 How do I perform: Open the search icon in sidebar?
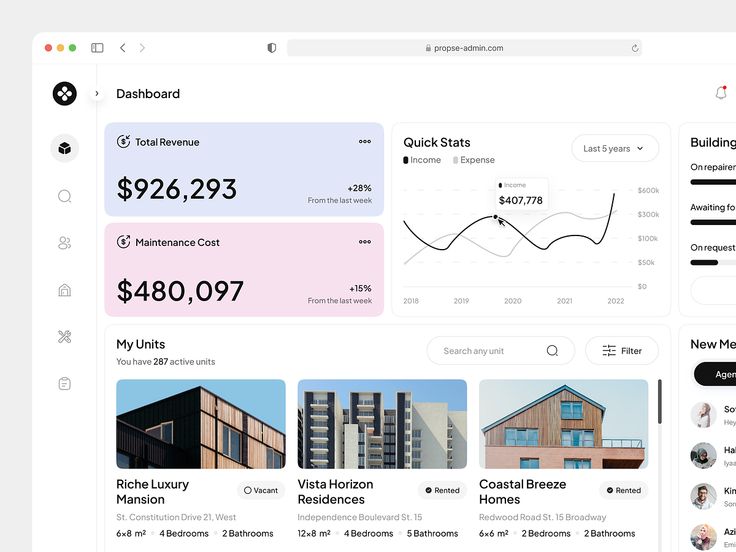pos(65,196)
